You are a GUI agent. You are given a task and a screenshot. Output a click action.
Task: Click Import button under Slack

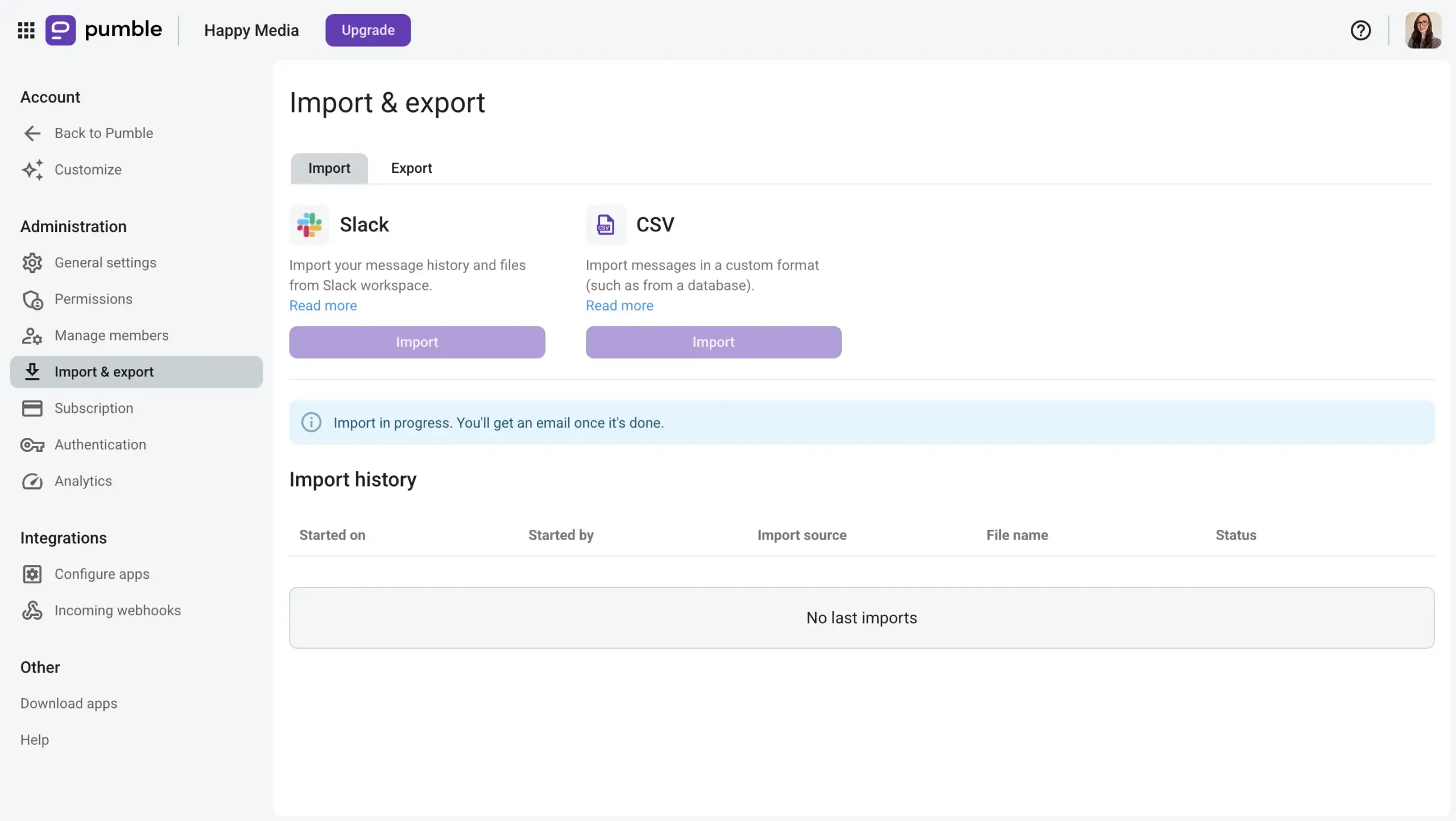(417, 342)
